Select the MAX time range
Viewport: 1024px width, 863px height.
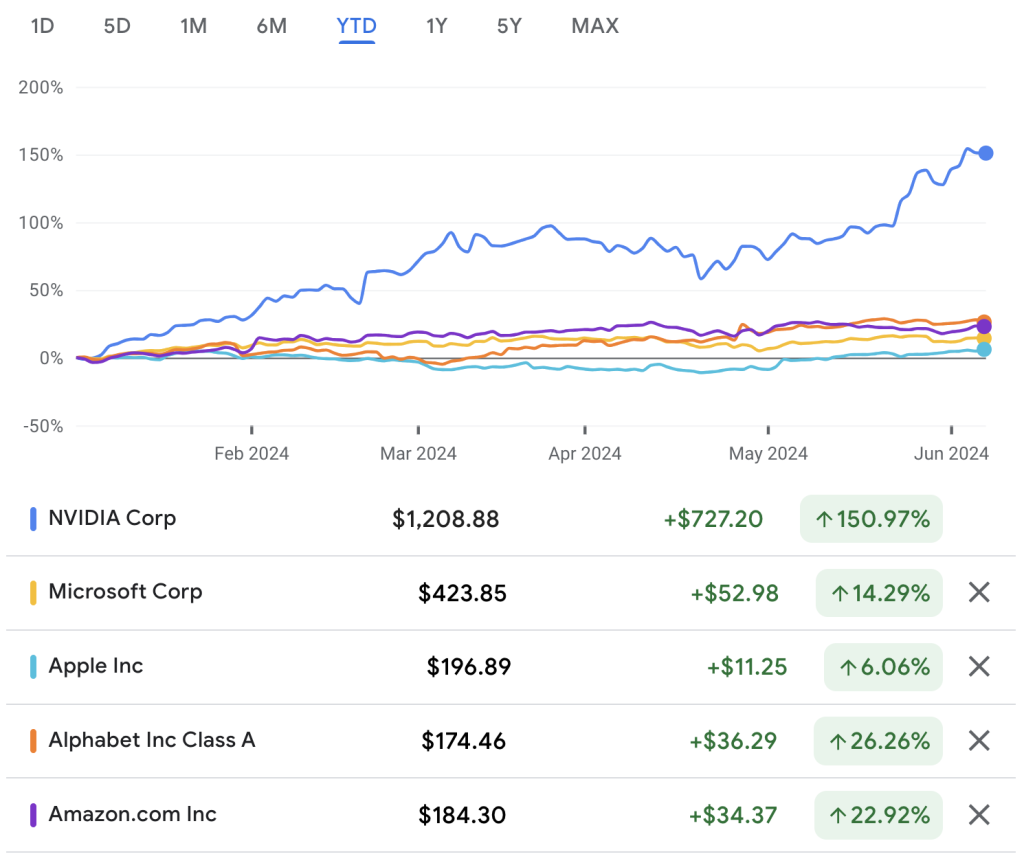595,26
